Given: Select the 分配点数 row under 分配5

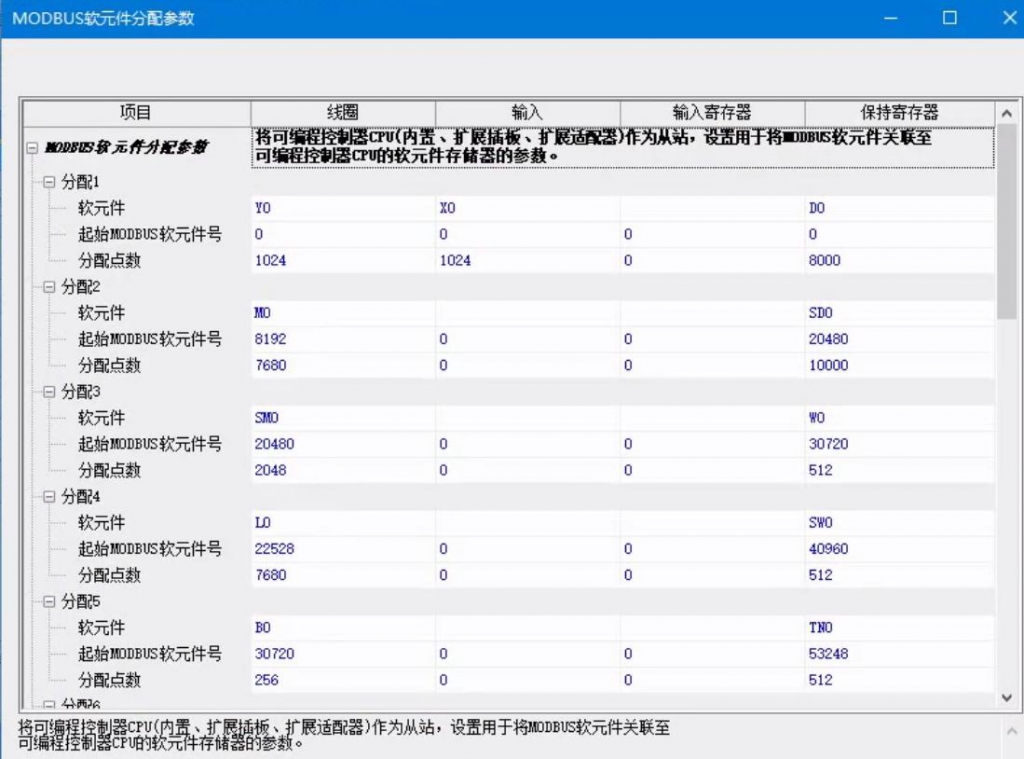Looking at the screenshot, I should tap(109, 680).
